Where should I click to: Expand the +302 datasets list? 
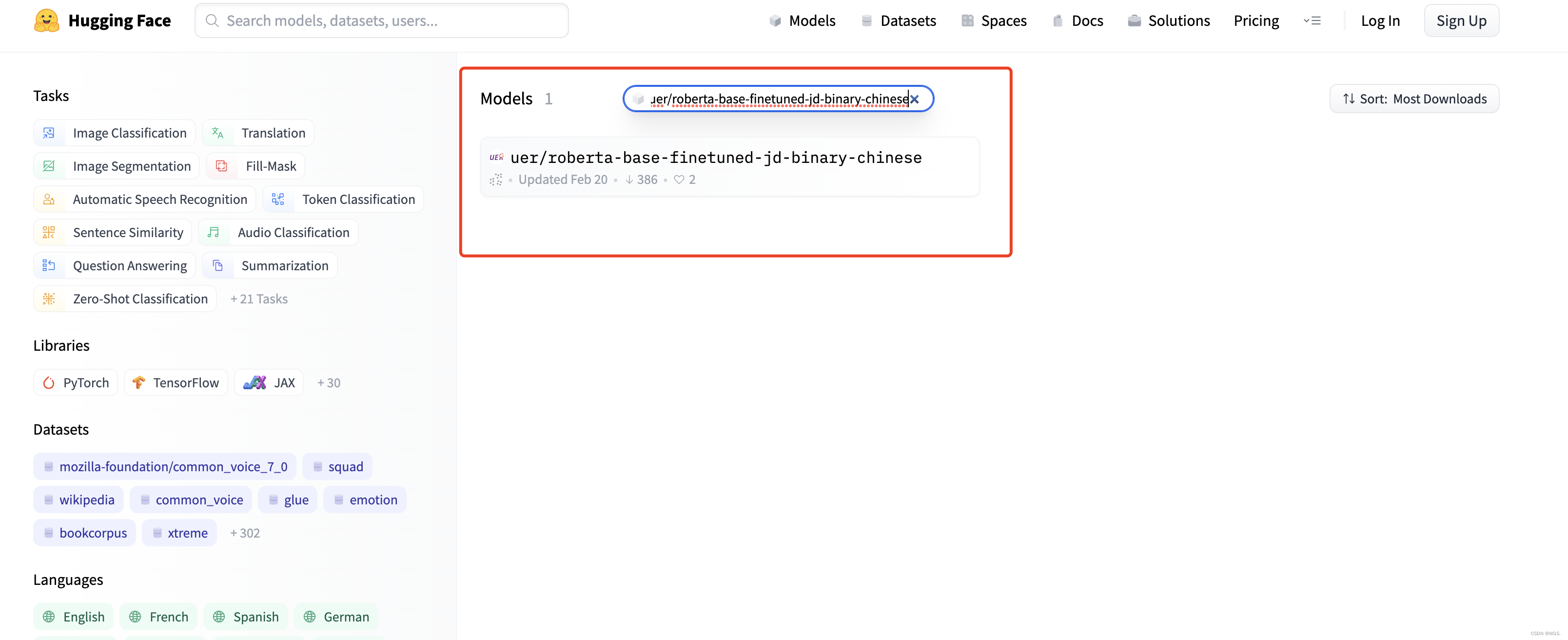pyautogui.click(x=245, y=533)
